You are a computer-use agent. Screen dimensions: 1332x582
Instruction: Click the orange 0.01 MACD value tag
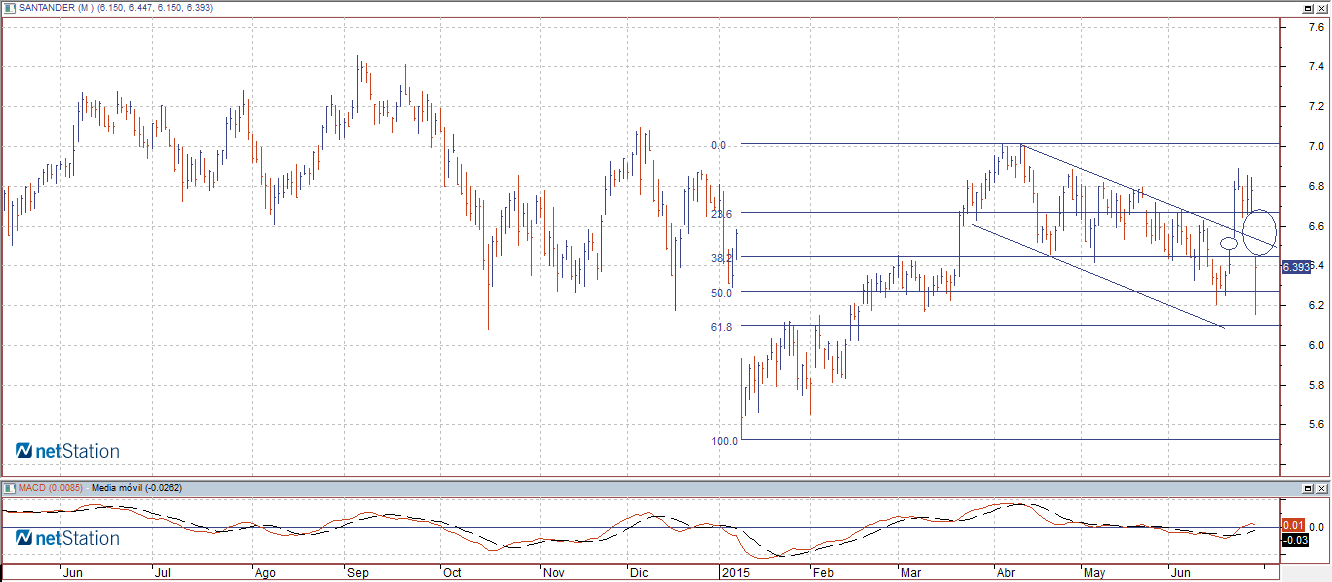coord(1292,524)
